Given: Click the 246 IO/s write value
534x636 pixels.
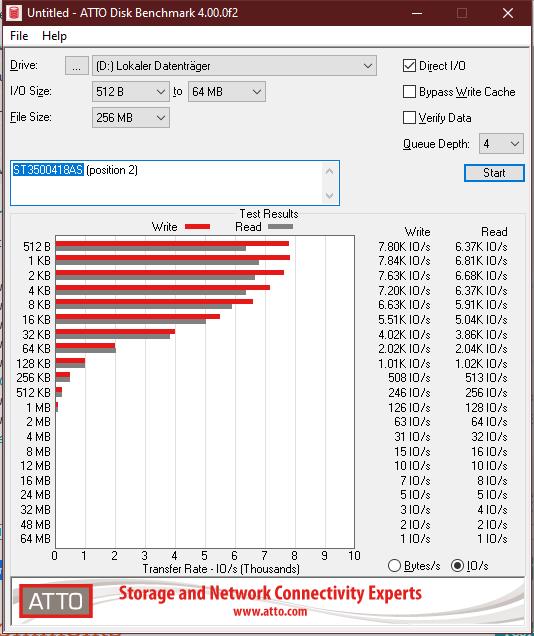Looking at the screenshot, I should pyautogui.click(x=409, y=393).
